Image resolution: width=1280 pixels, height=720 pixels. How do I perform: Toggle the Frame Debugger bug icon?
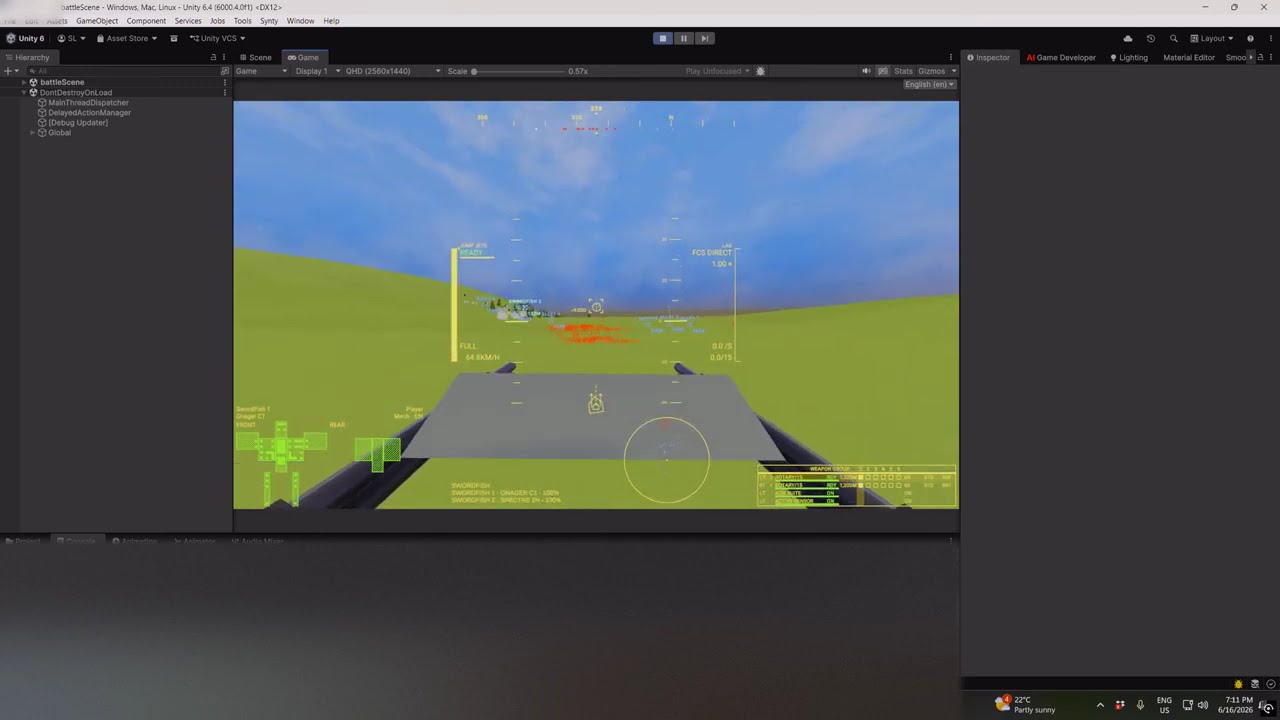761,71
